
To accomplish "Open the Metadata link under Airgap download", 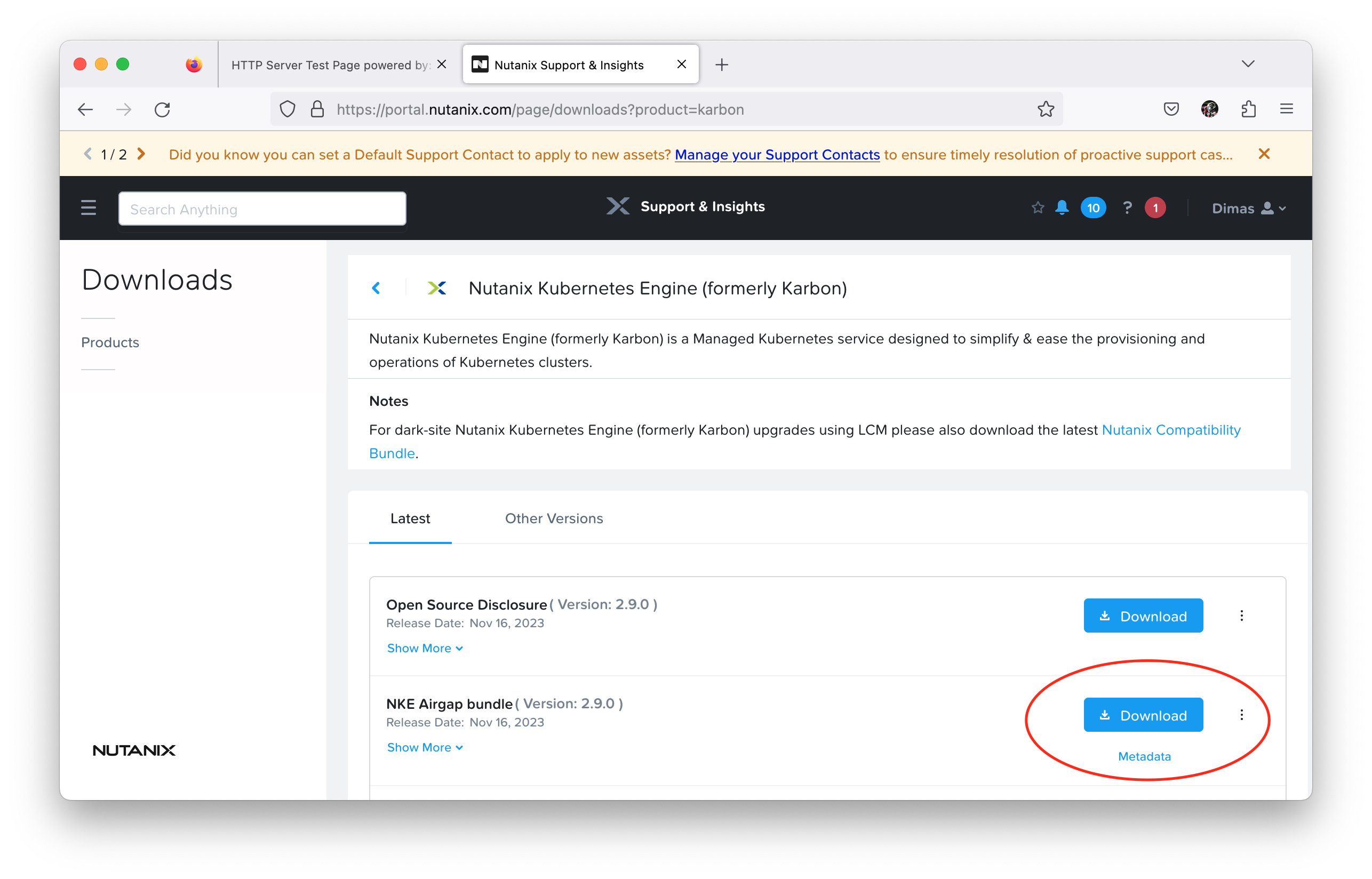I will [x=1144, y=757].
